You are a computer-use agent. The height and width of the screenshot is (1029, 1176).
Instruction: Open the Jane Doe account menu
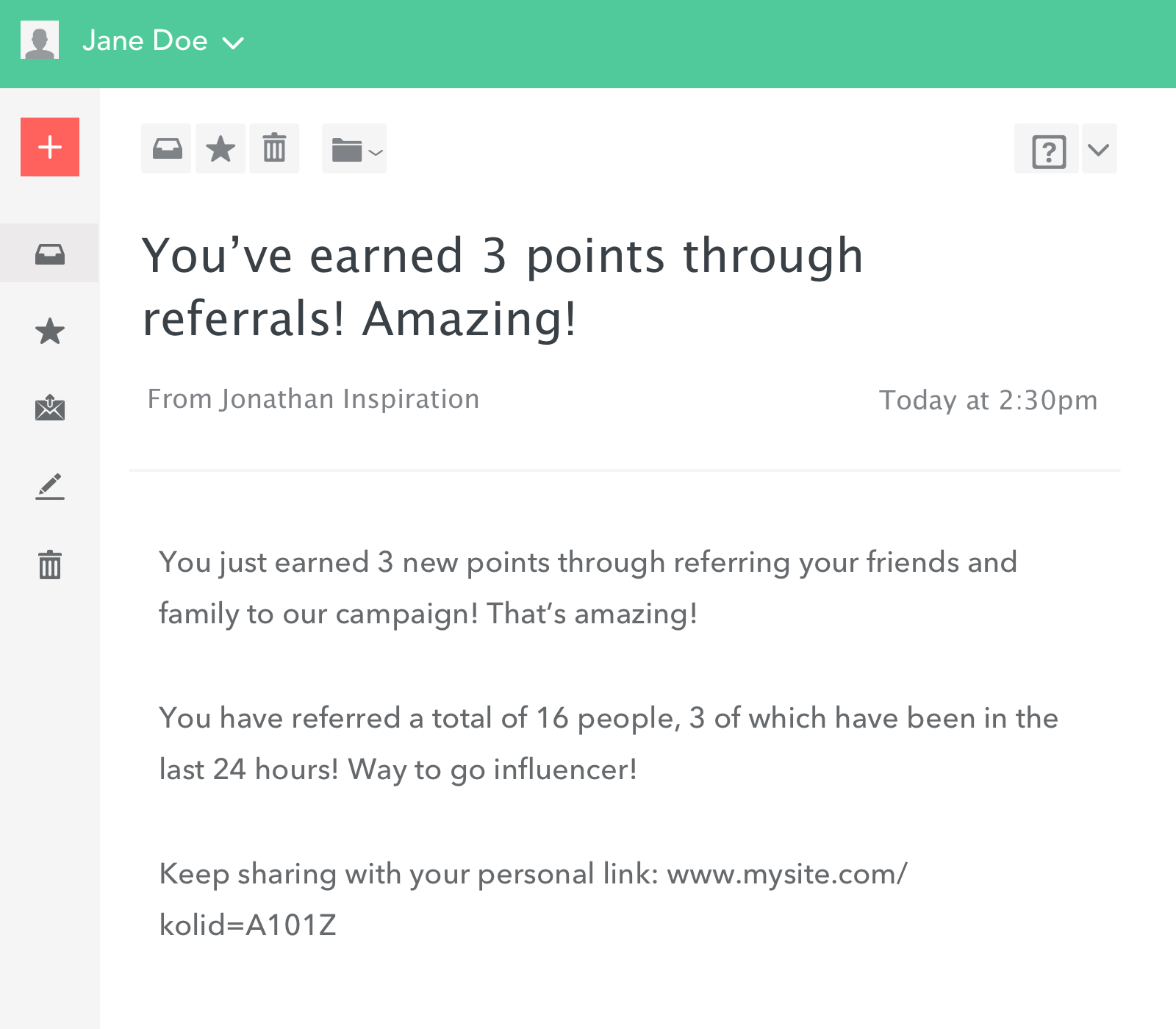click(x=233, y=43)
